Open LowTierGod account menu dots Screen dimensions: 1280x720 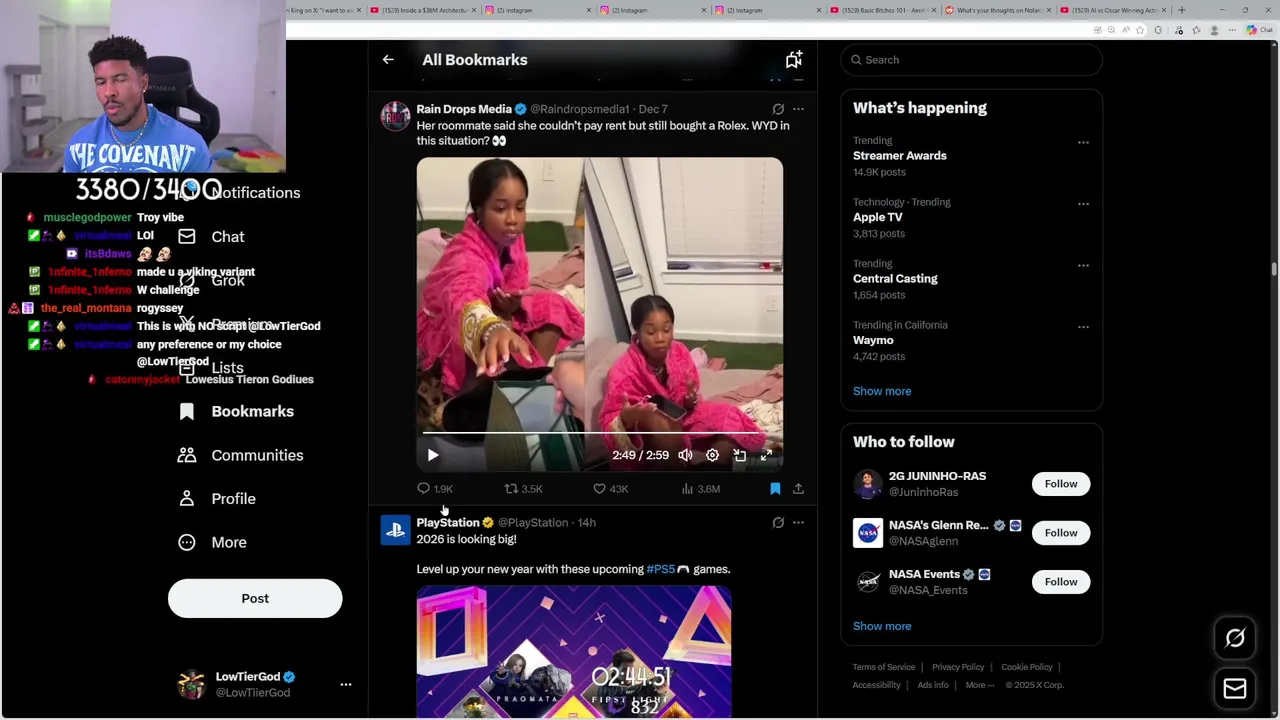[346, 685]
